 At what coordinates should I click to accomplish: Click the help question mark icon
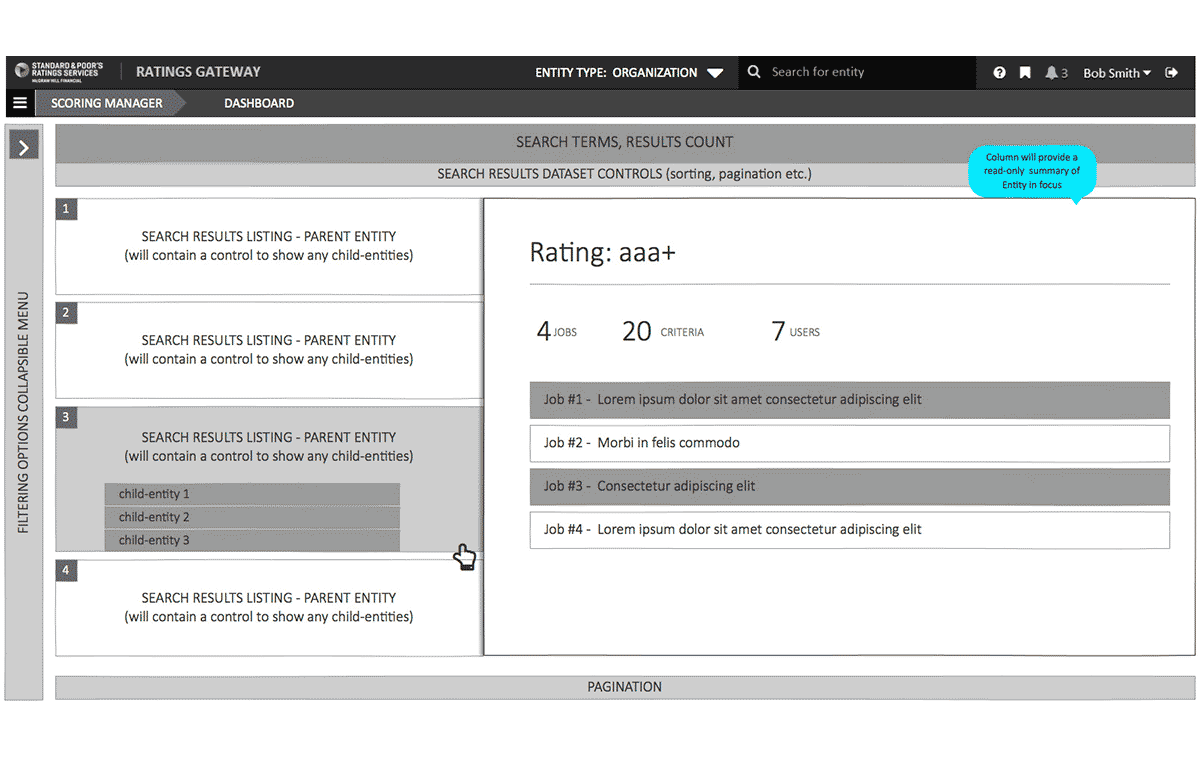coord(999,73)
